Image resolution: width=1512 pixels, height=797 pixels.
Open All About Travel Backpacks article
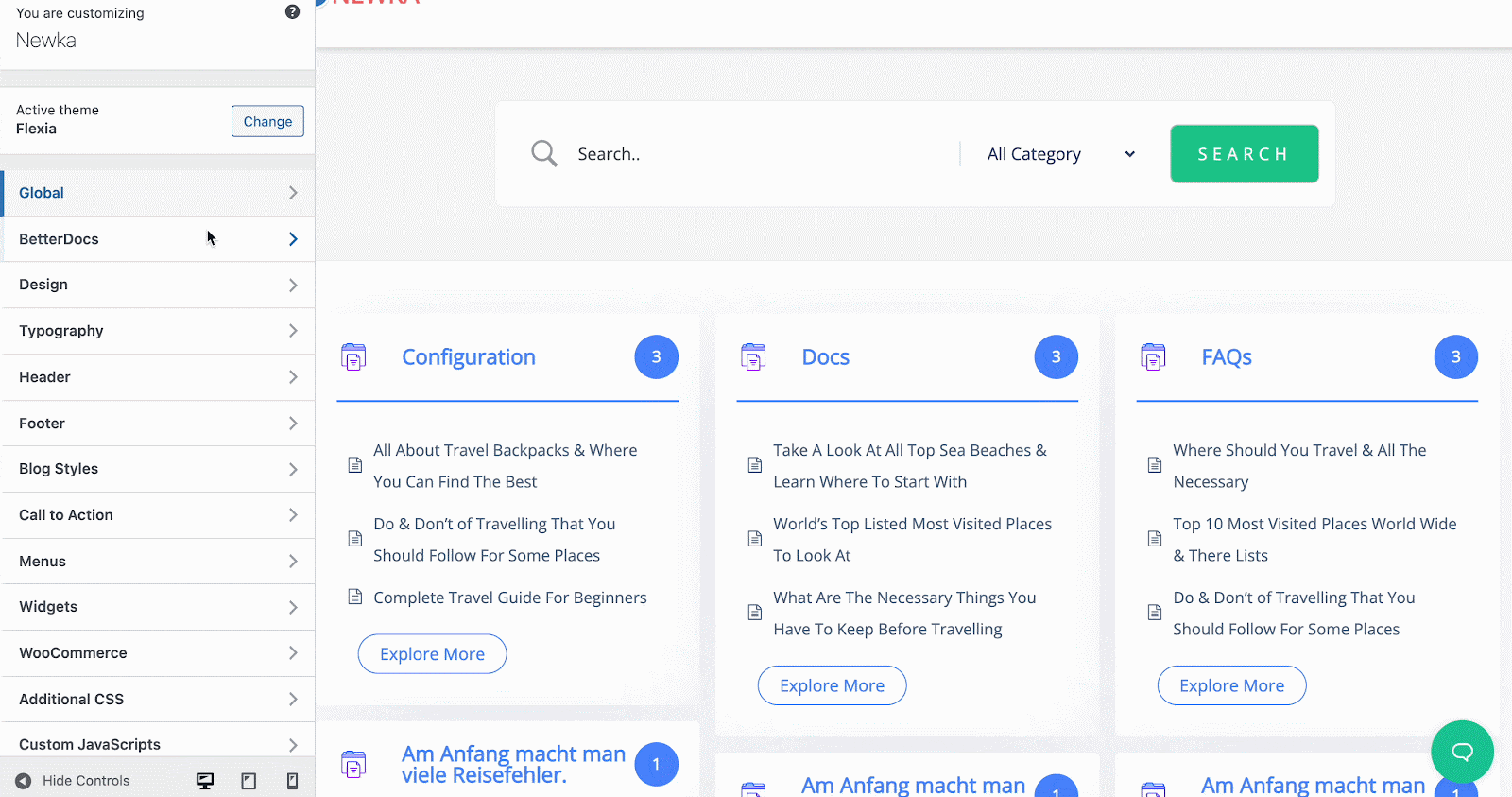point(506,466)
